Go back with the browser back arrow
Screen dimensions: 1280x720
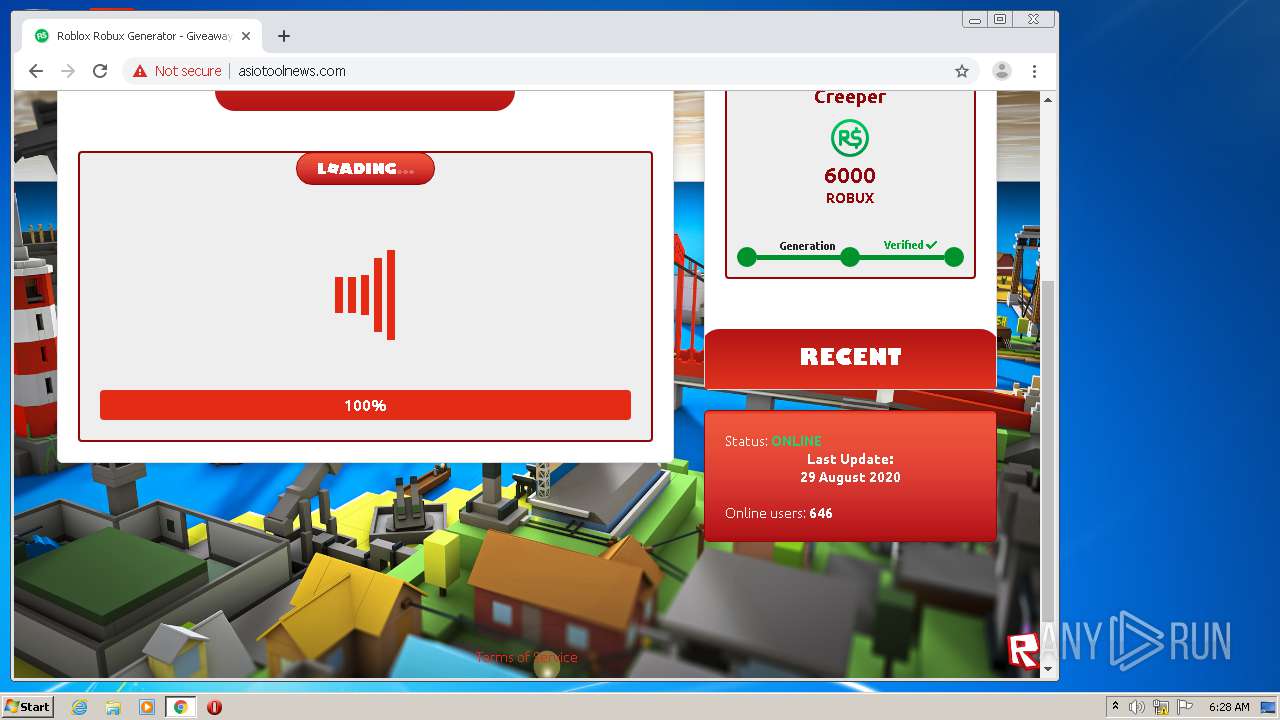[x=36, y=71]
